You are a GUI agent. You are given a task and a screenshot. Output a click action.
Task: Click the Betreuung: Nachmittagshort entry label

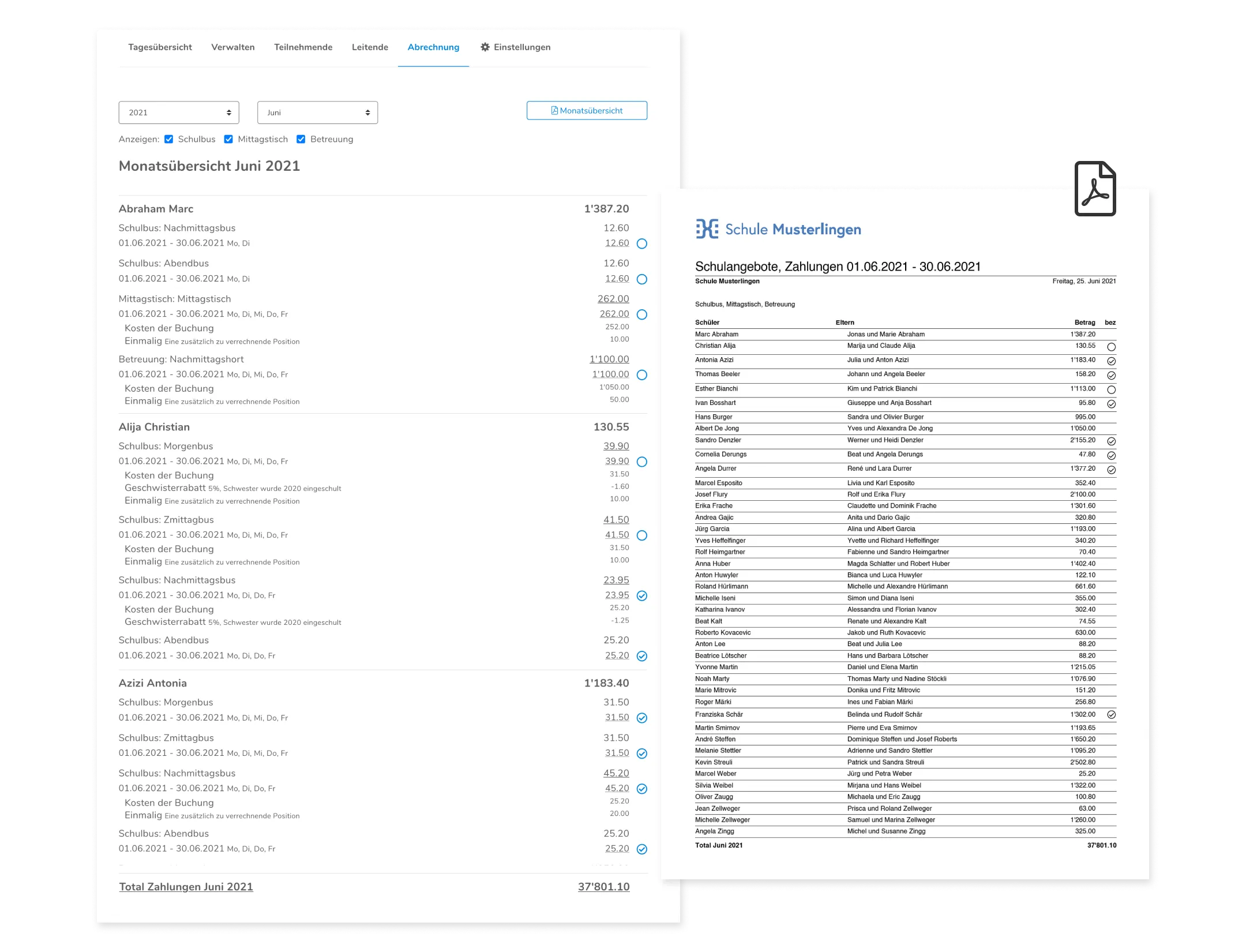tap(181, 359)
